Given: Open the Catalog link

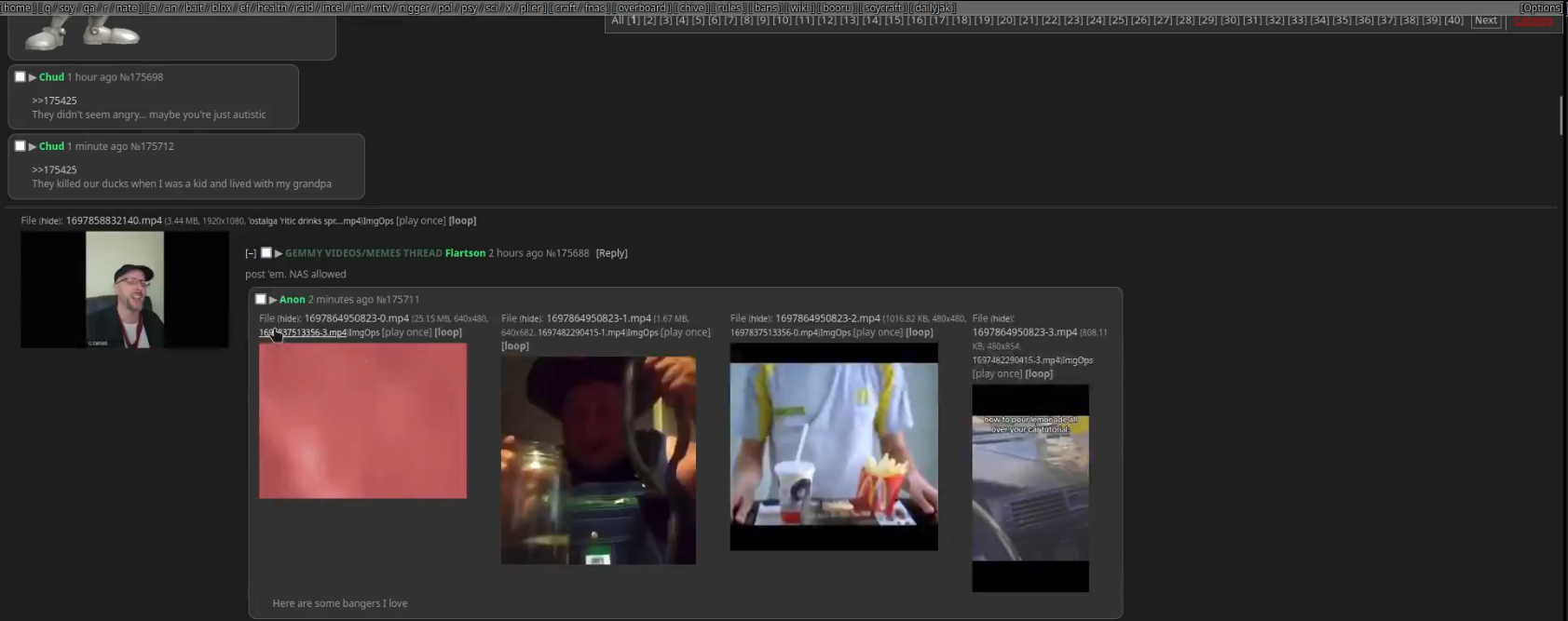Looking at the screenshot, I should coord(1534,20).
